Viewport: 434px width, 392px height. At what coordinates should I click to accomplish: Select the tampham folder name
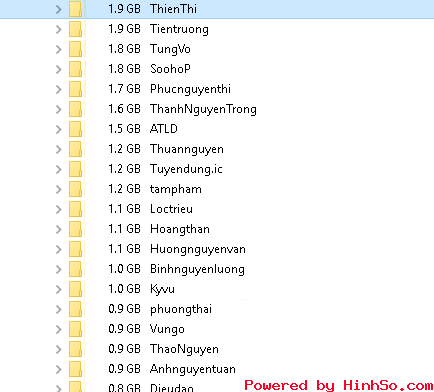coord(176,189)
